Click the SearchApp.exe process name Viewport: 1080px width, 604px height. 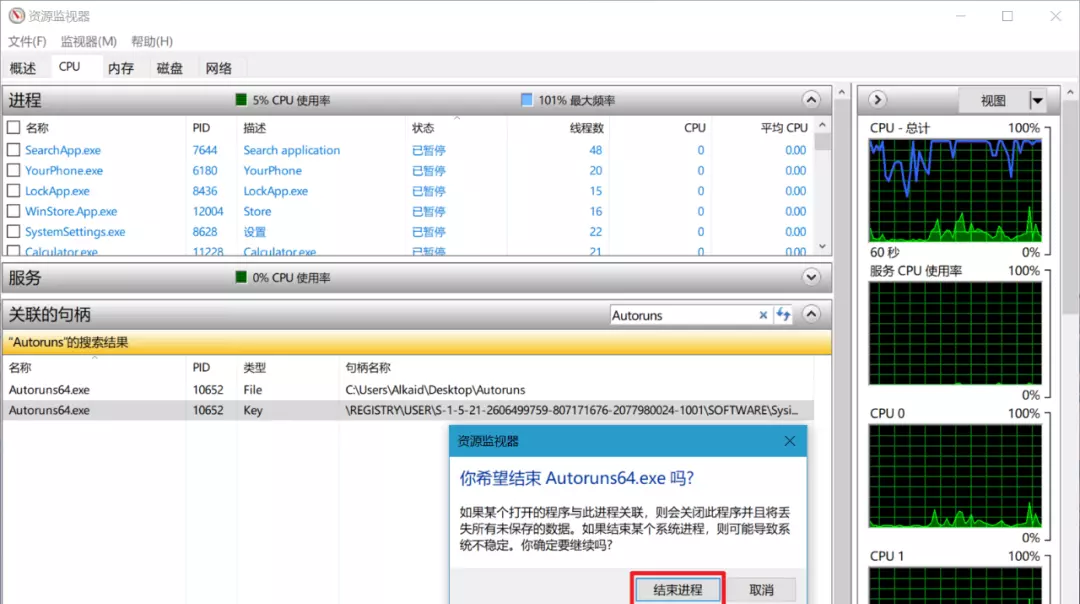(63, 149)
